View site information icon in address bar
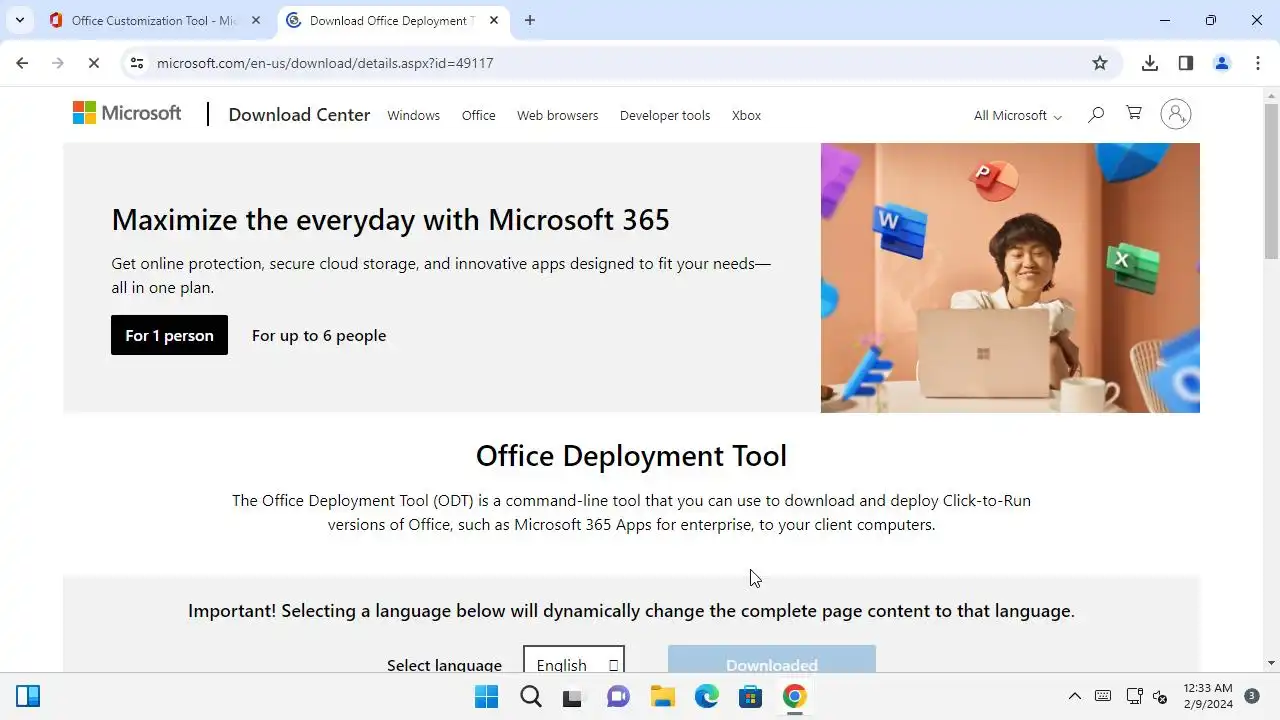The height and width of the screenshot is (720, 1280). (x=137, y=63)
